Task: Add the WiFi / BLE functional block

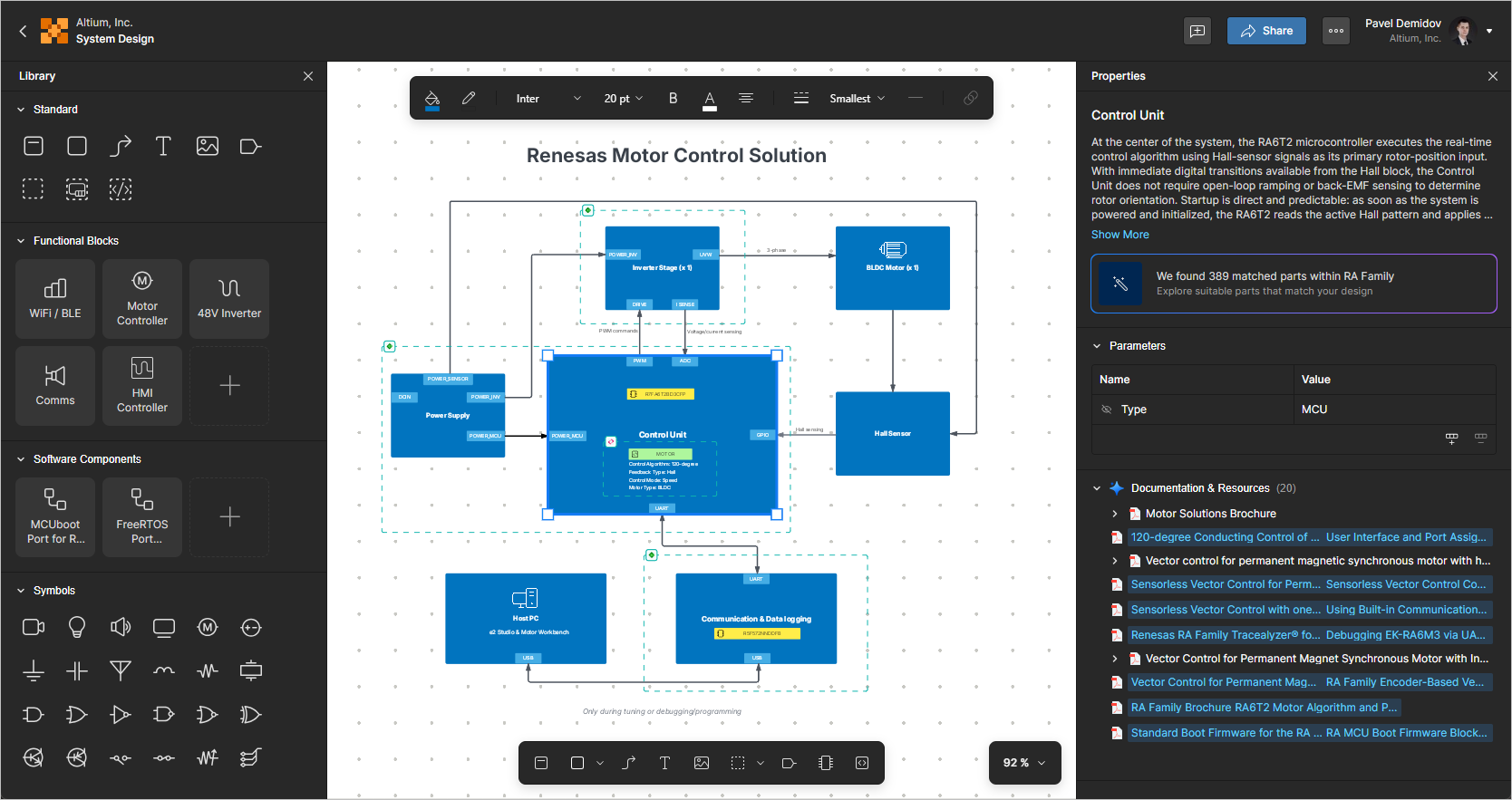Action: (x=55, y=299)
